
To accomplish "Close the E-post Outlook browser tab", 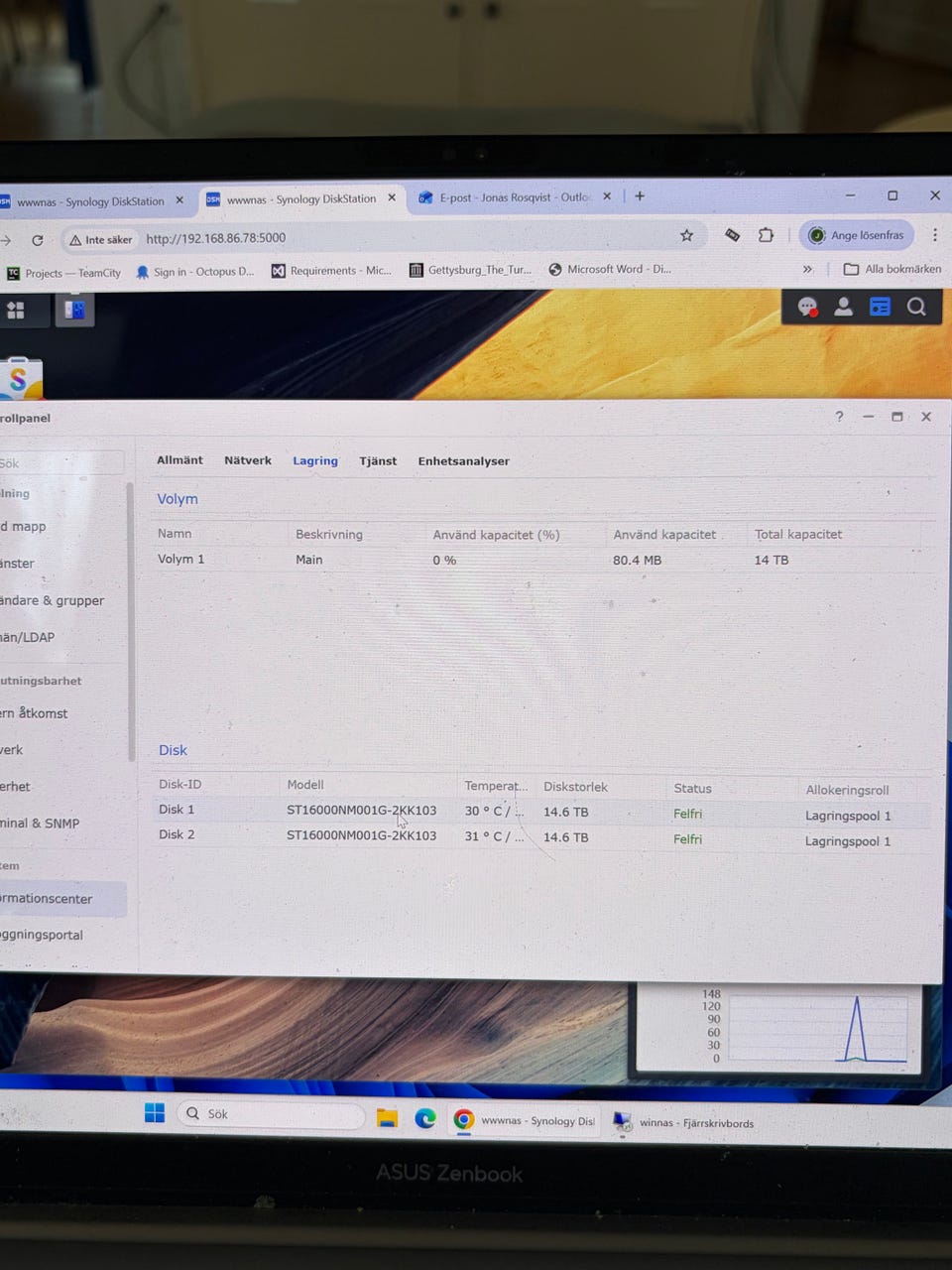I will pos(607,196).
